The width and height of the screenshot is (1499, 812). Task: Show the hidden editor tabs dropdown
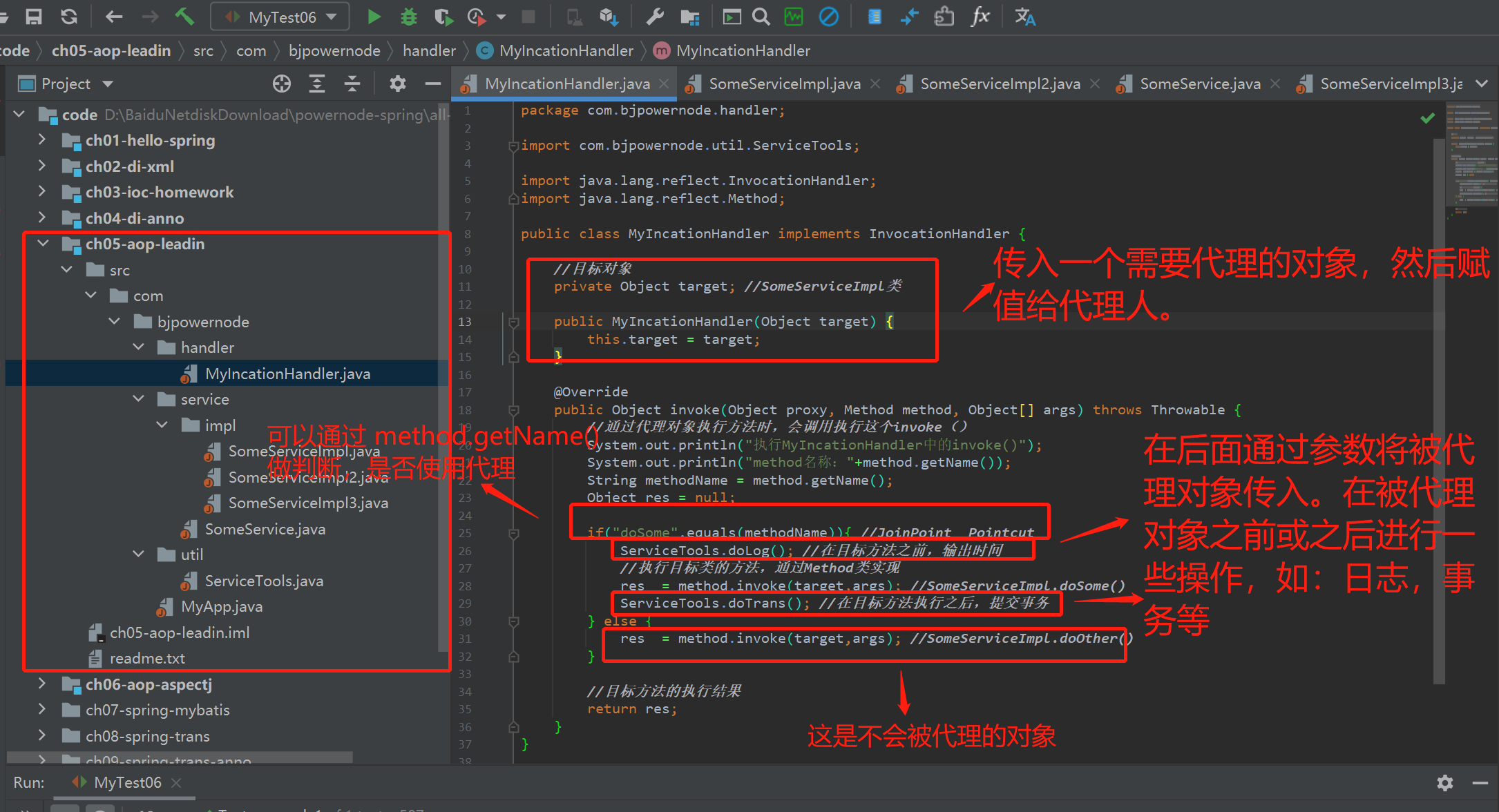(1481, 84)
